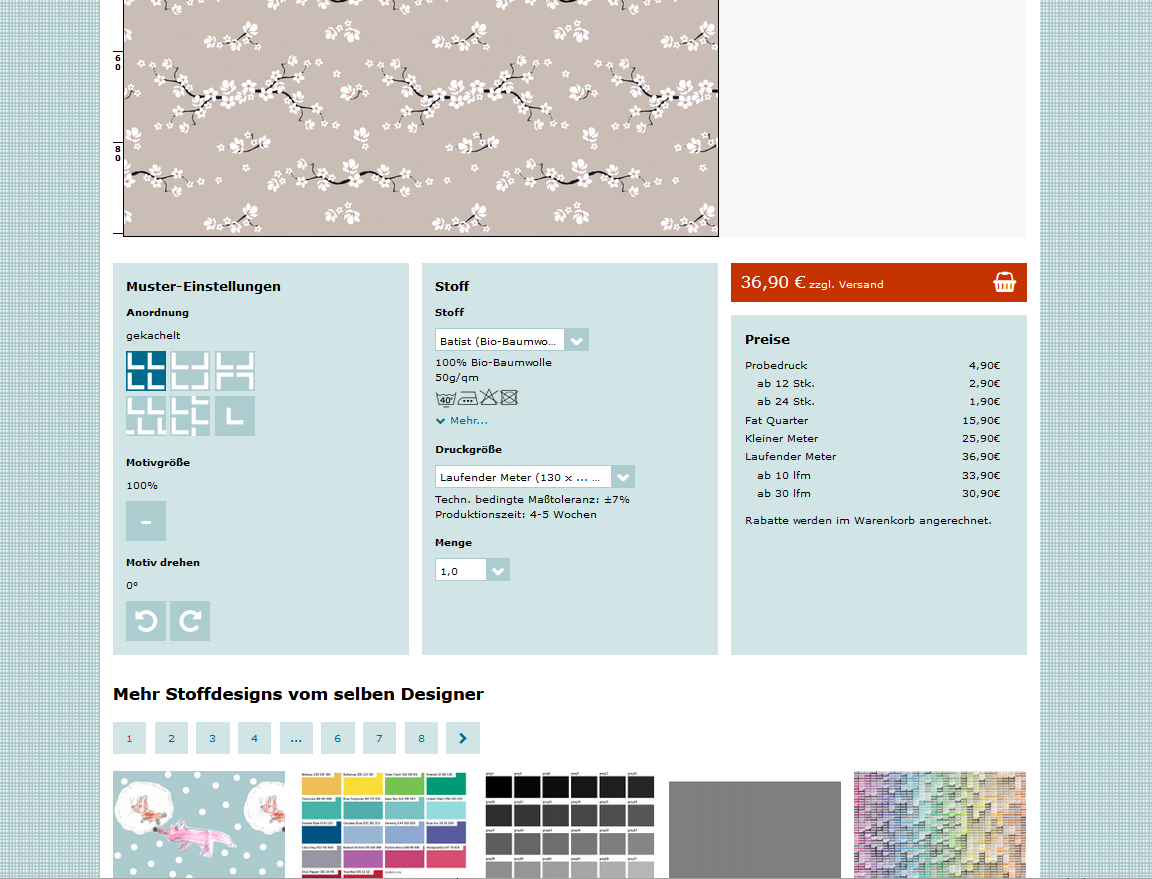Open the Druckgröße print size dropdown

(x=534, y=477)
